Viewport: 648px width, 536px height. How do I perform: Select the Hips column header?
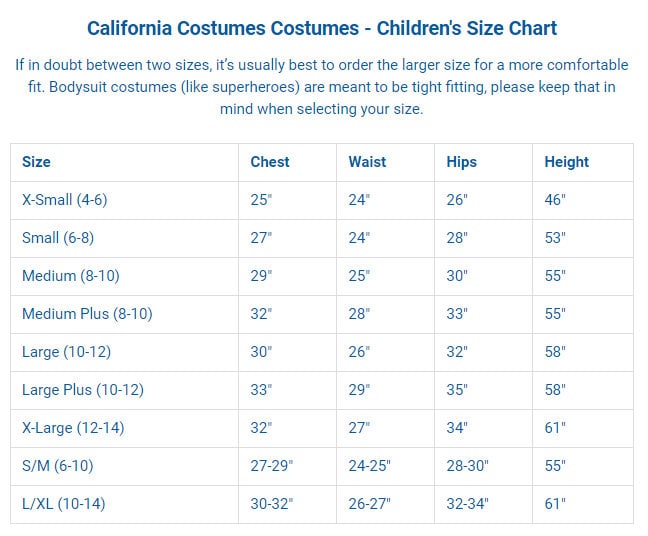tap(462, 162)
